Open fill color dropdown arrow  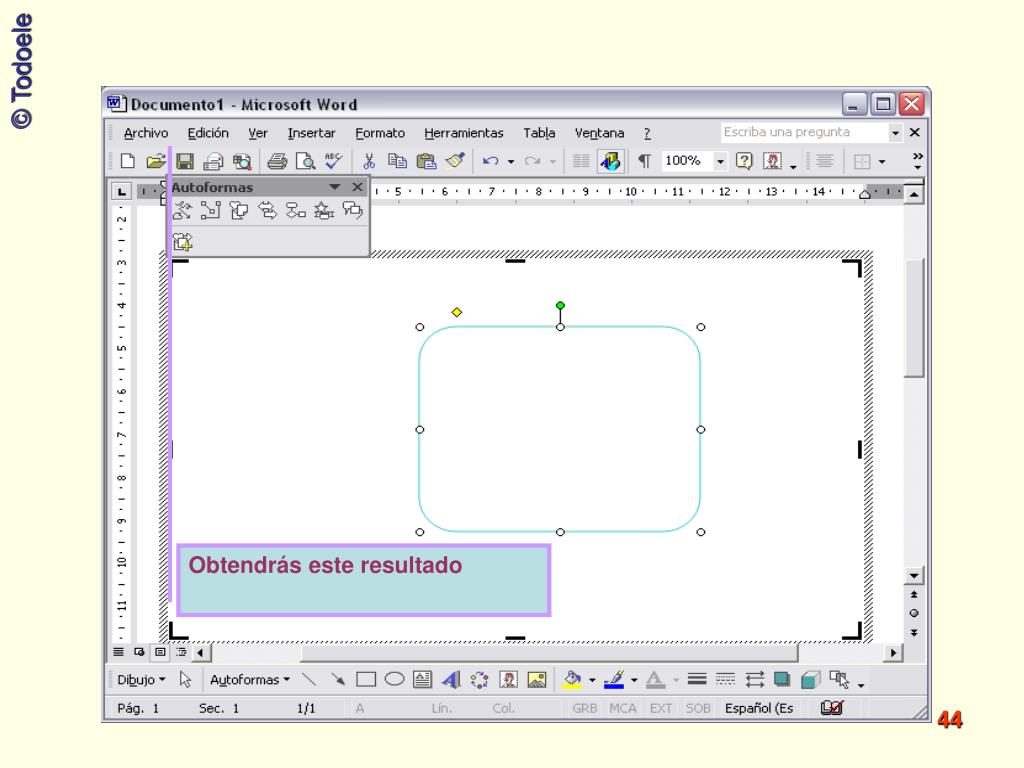click(592, 680)
